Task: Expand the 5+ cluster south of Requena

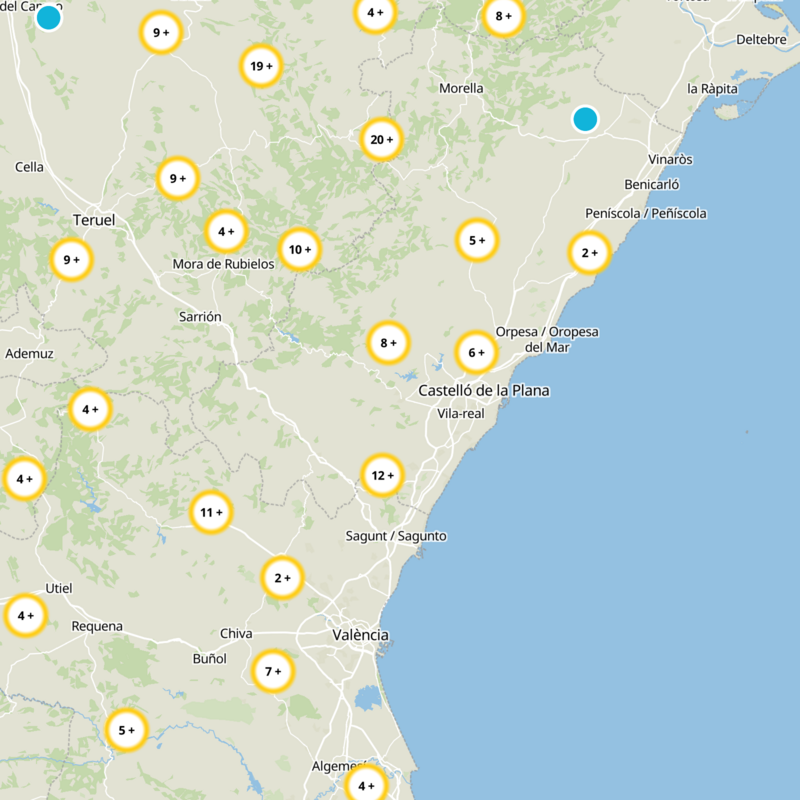Action: point(127,731)
